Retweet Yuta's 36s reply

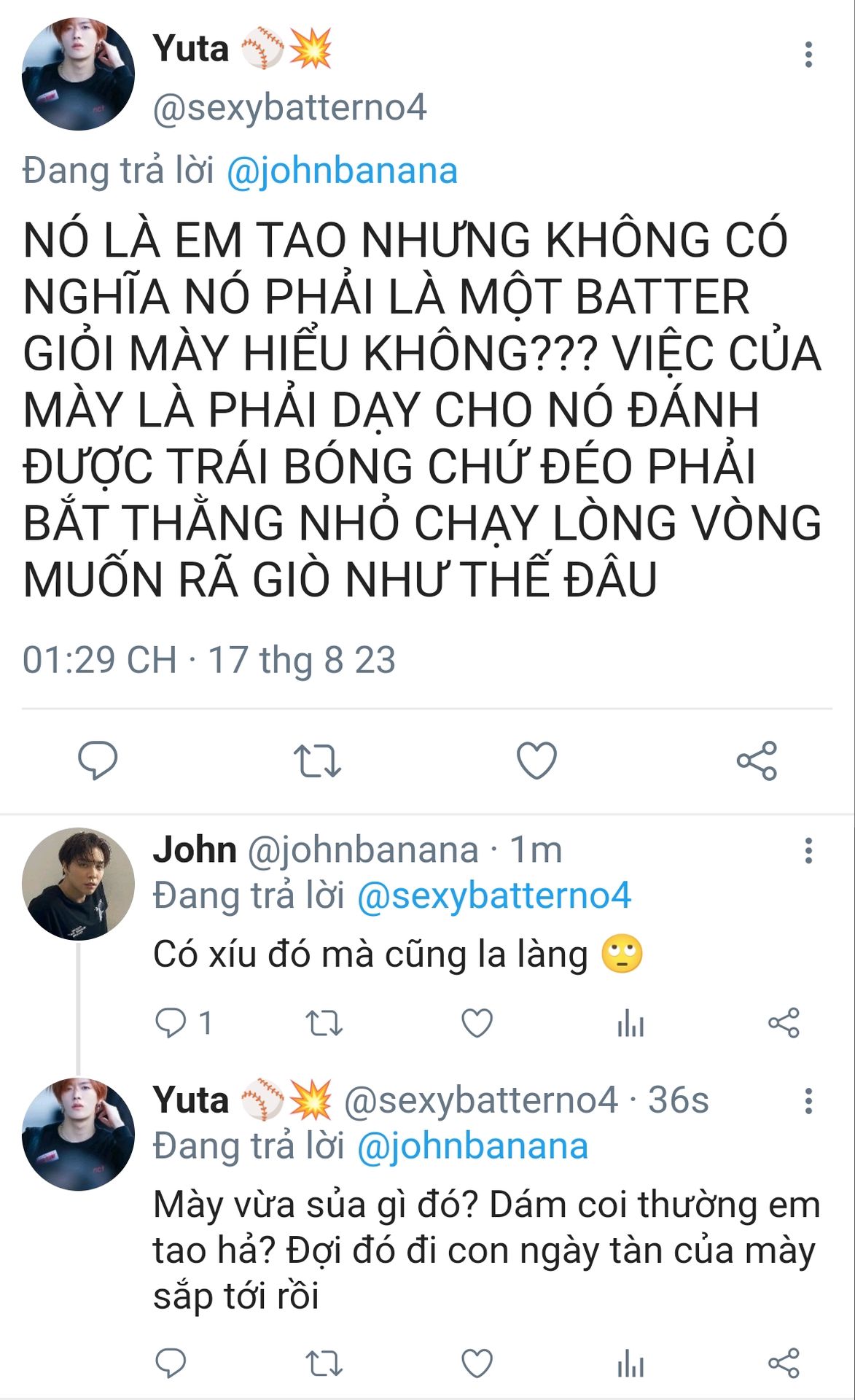pos(324,1363)
